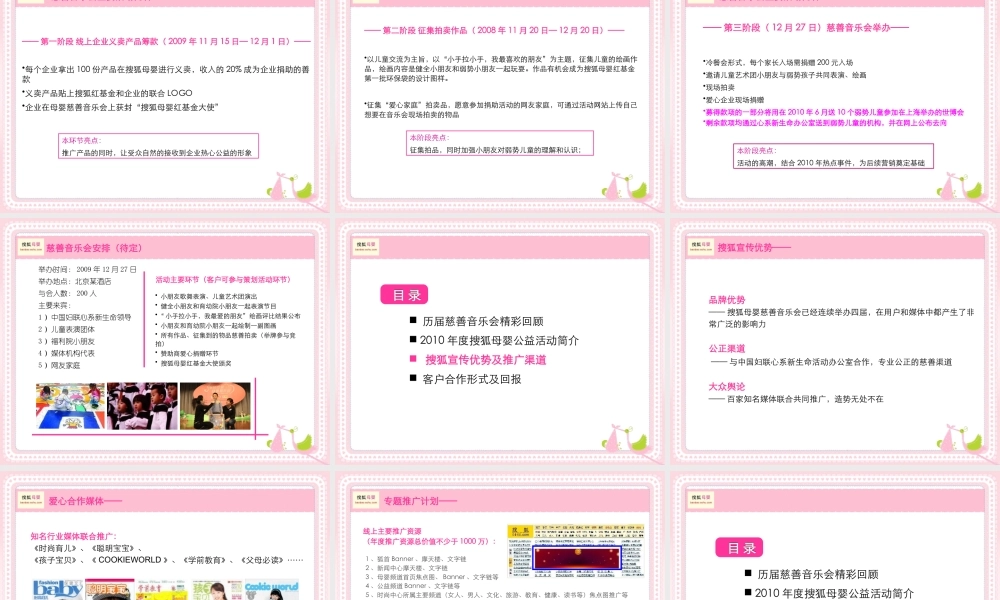Image resolution: width=1000 pixels, height=600 pixels.
Task: Click the Sohu logo on 搜狐宣传优势 slide
Action: pyautogui.click(x=700, y=247)
